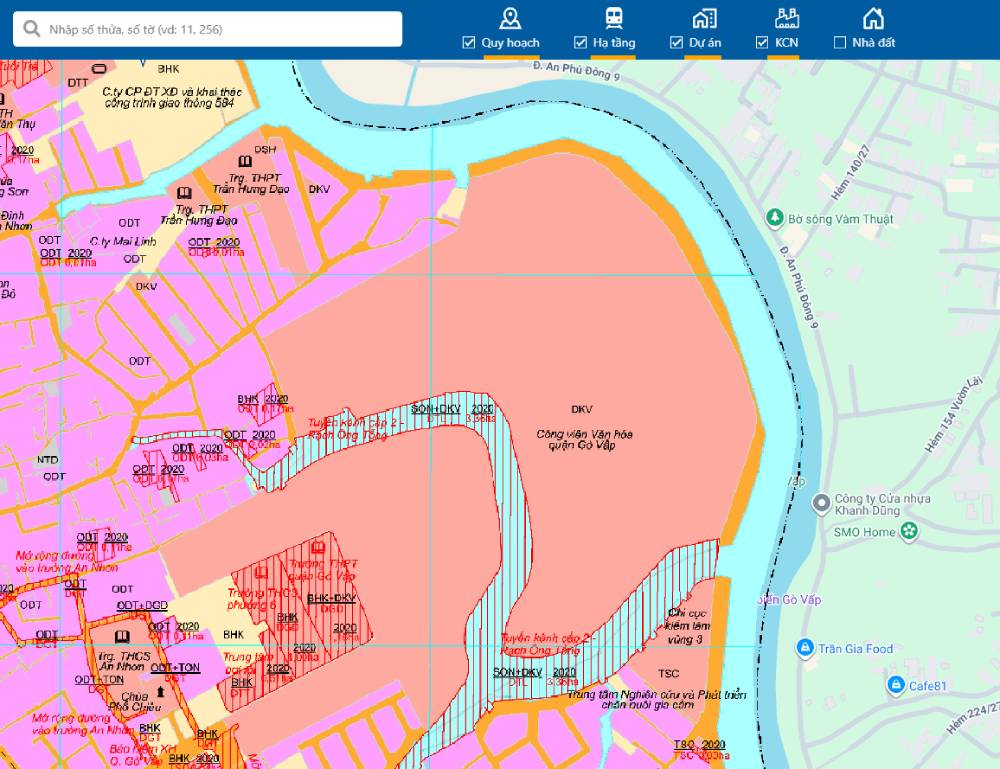Click the Cafe81 marker icon
Screen dimensions: 1000x769
[x=895, y=684]
